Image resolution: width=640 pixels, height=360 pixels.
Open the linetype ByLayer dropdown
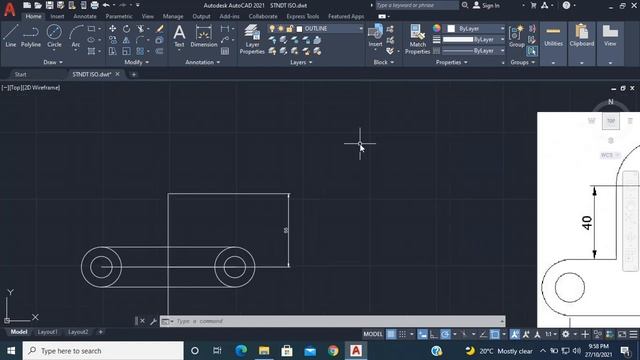pos(502,51)
